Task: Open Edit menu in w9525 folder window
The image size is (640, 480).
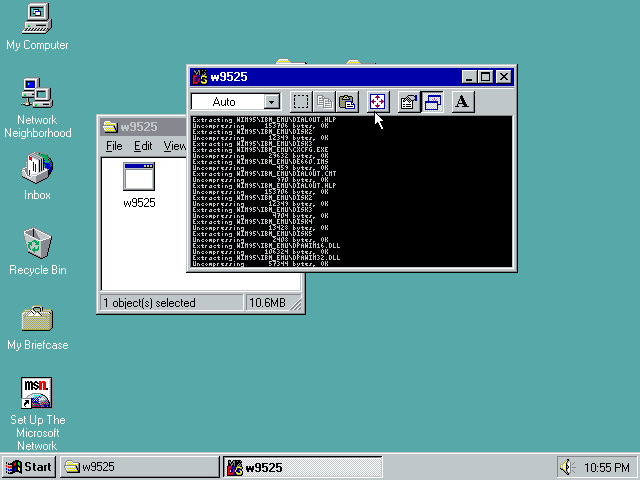Action: point(143,146)
